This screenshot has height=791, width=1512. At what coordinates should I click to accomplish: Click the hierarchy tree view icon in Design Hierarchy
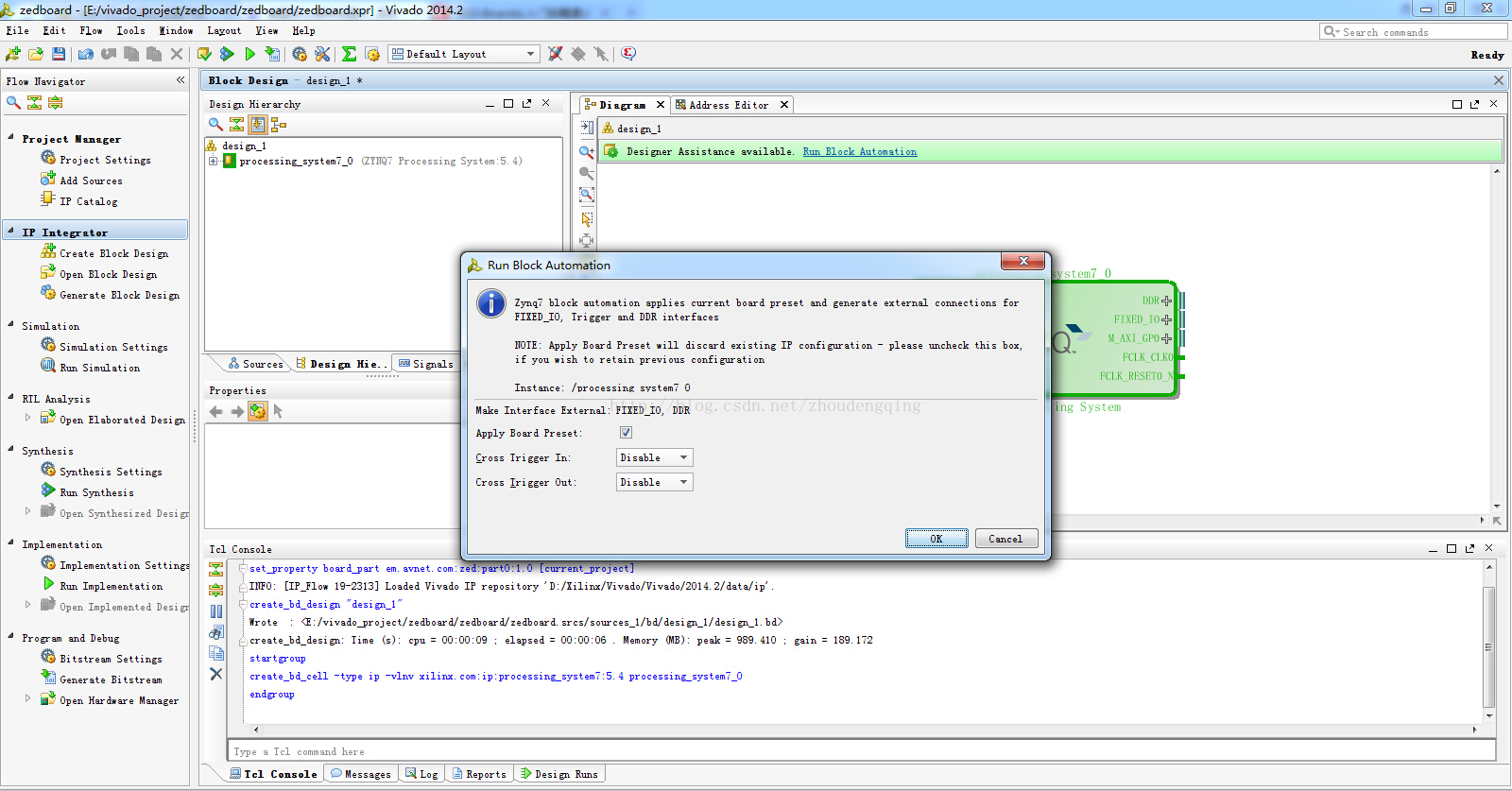point(278,124)
